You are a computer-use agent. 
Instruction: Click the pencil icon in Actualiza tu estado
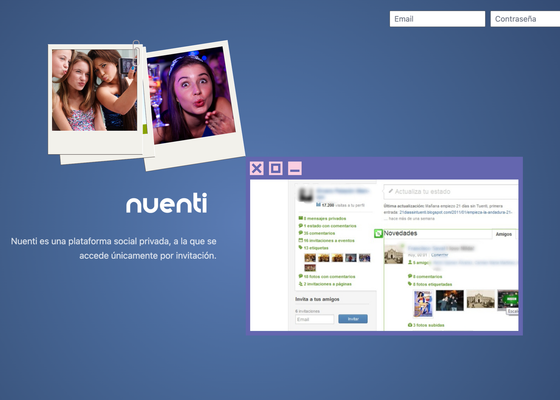[x=390, y=191]
